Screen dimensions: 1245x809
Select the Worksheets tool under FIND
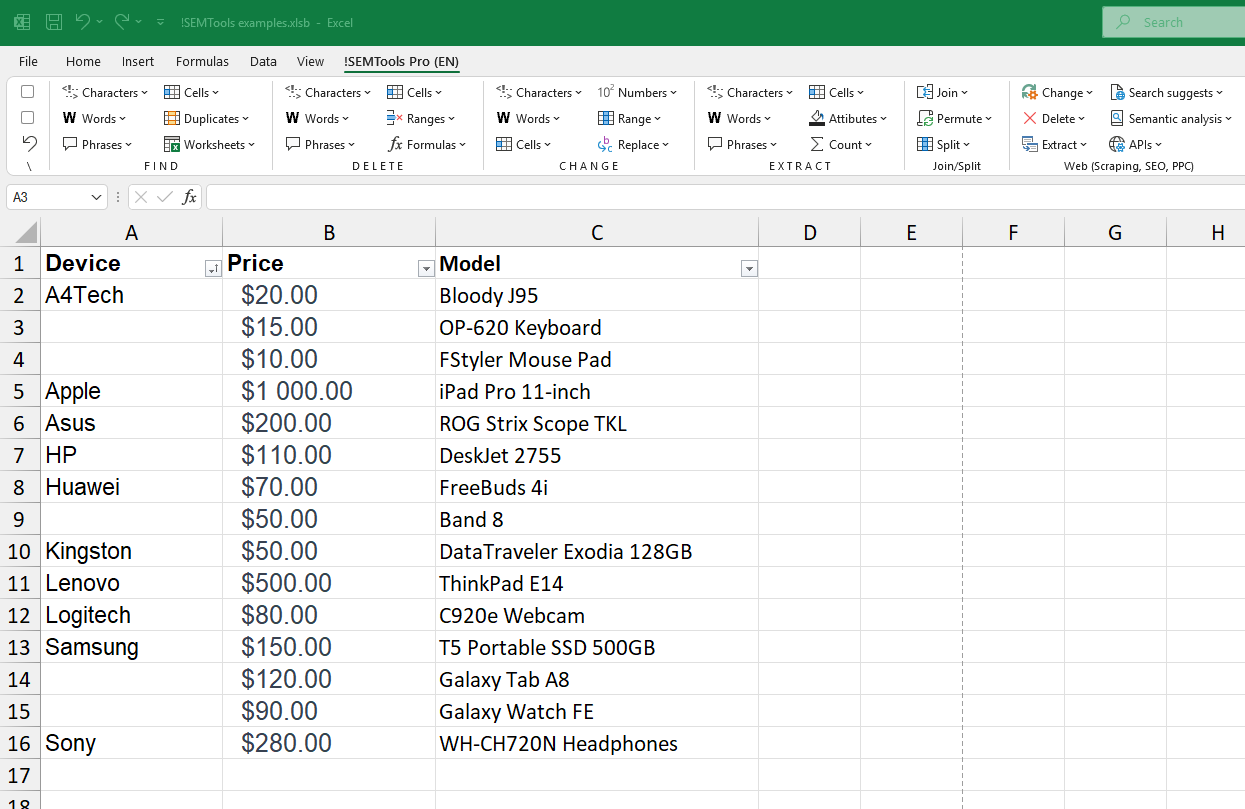pyautogui.click(x=210, y=144)
